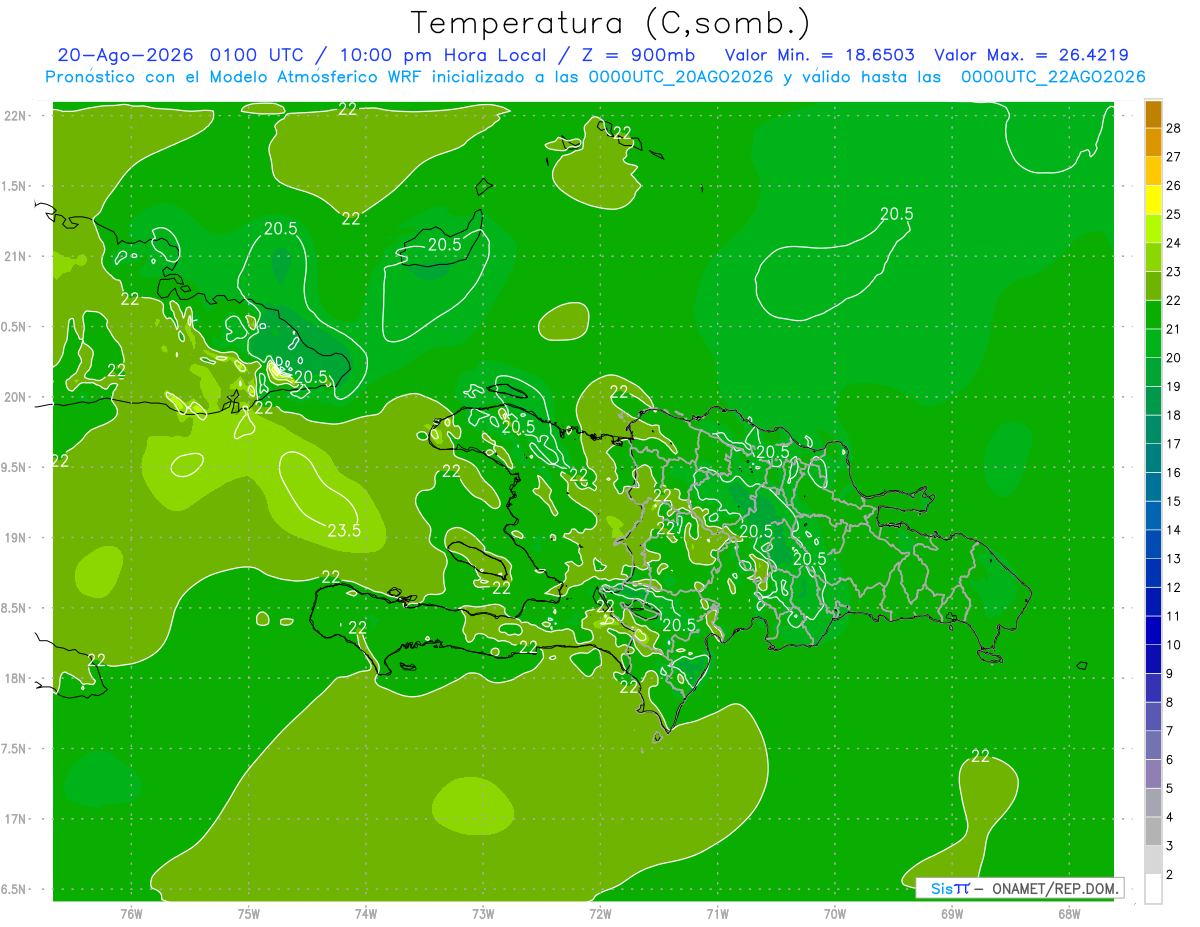Click the "75W" longitude axis label
Screen dimensions: 1200x927
pyautogui.click(x=249, y=913)
